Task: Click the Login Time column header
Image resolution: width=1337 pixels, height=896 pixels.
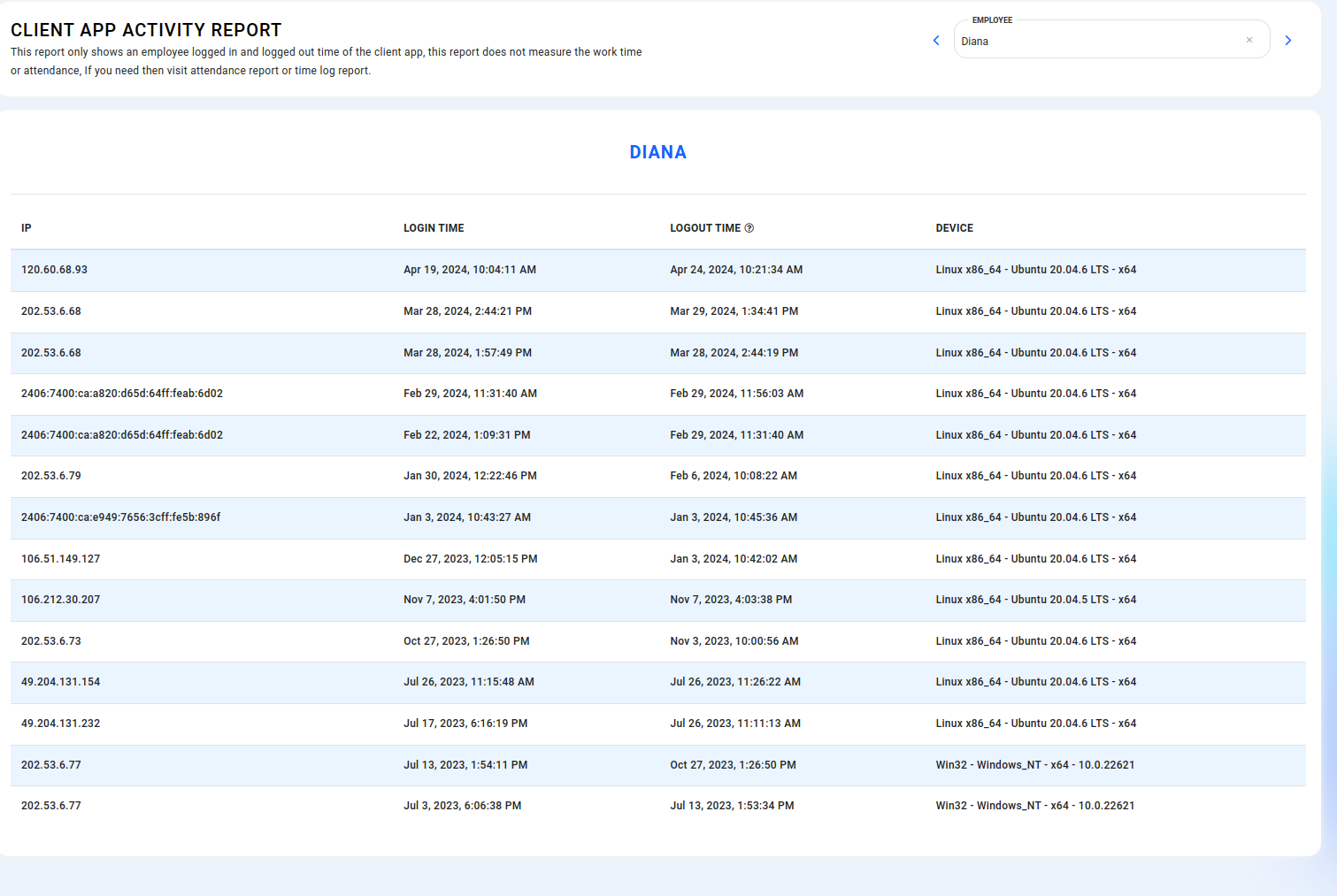Action: [x=434, y=228]
